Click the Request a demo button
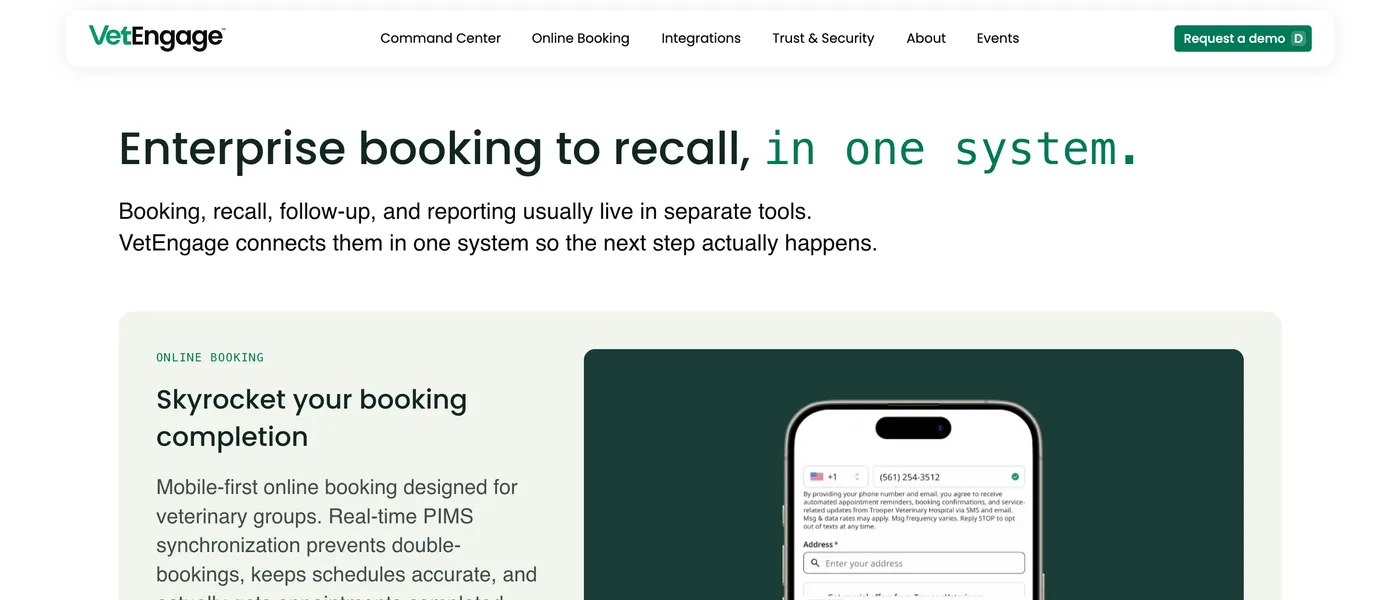This screenshot has height=600, width=1400. tap(1243, 38)
